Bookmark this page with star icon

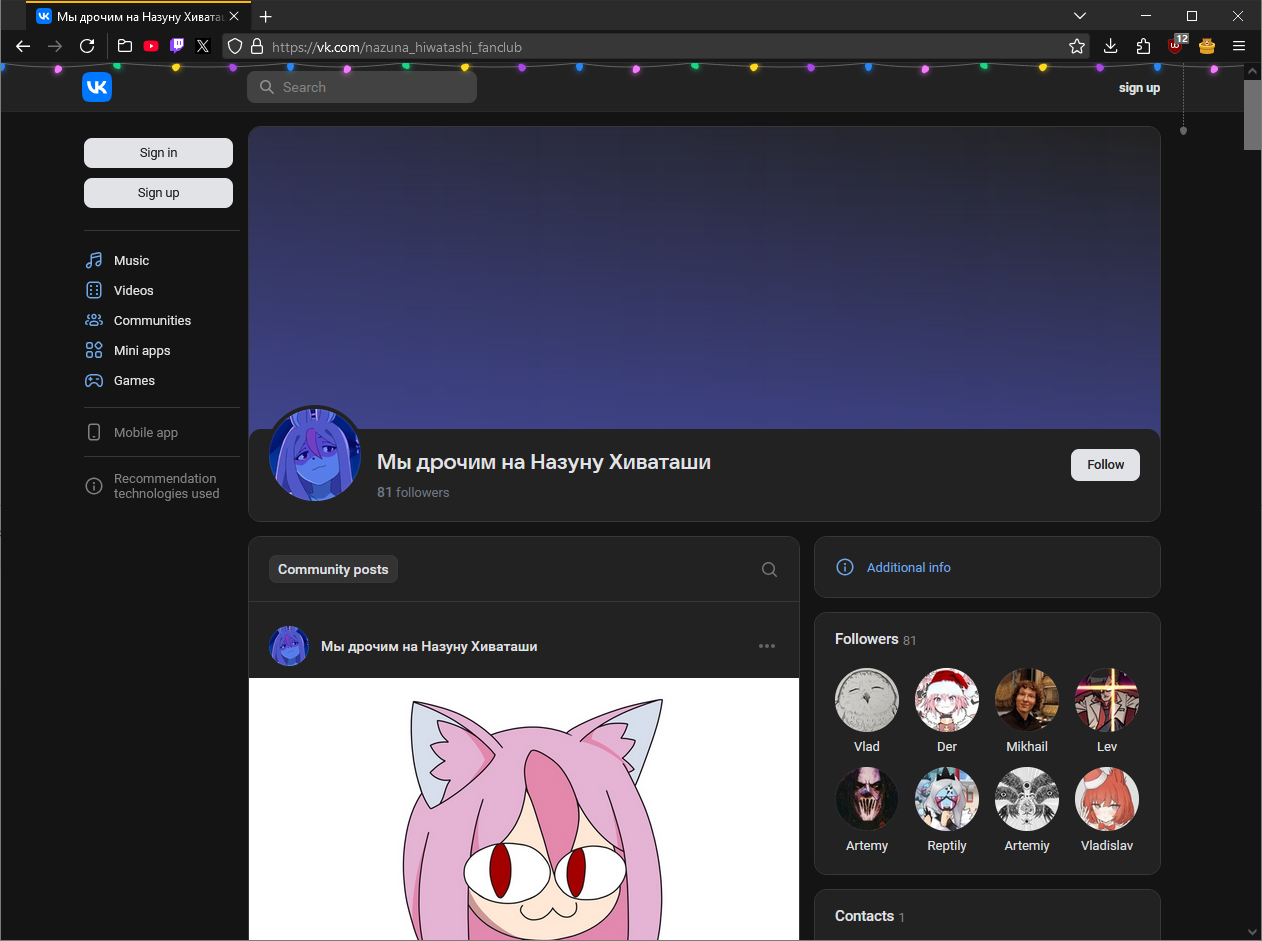click(1077, 46)
